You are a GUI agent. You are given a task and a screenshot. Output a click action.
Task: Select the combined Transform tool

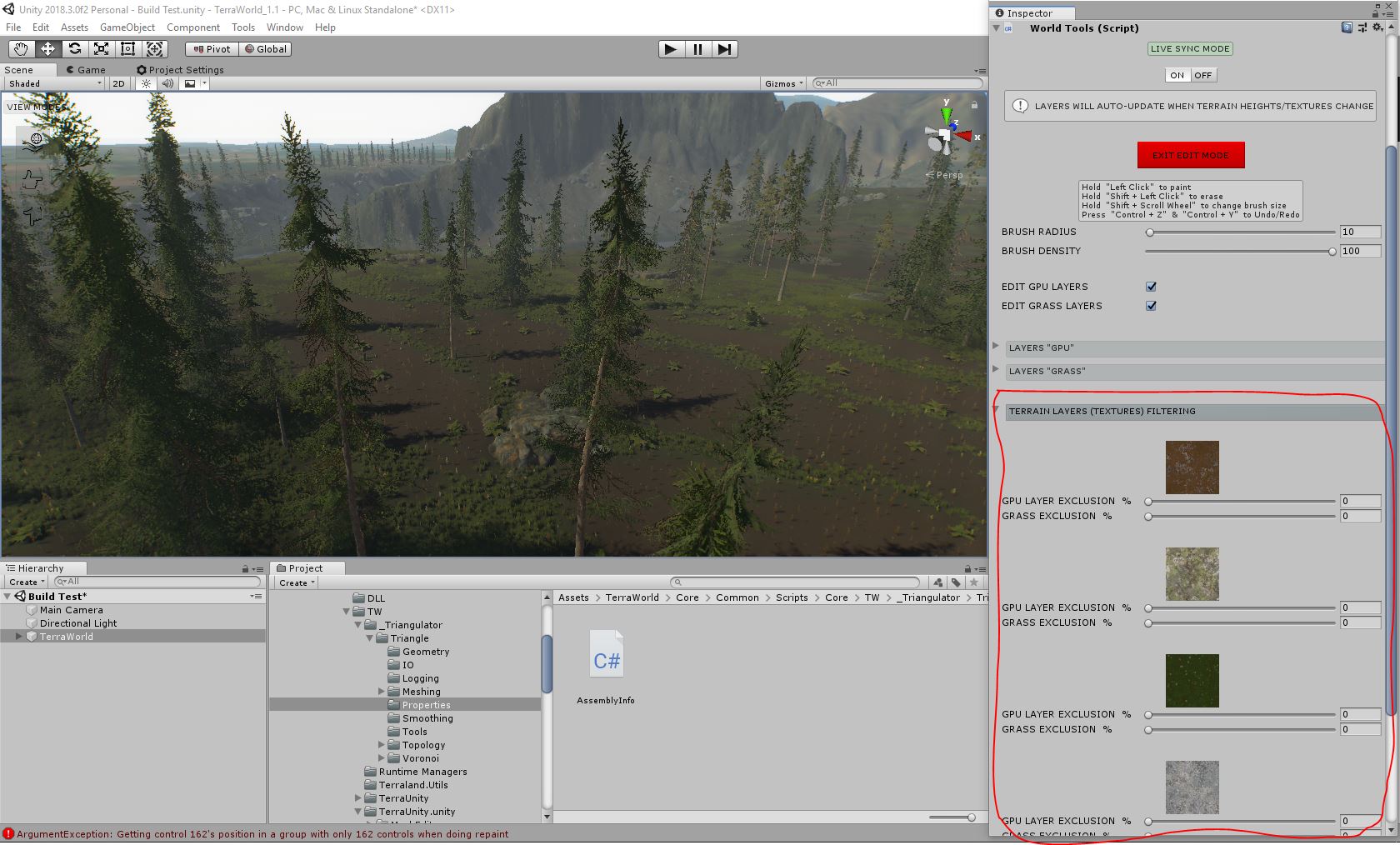(x=155, y=49)
